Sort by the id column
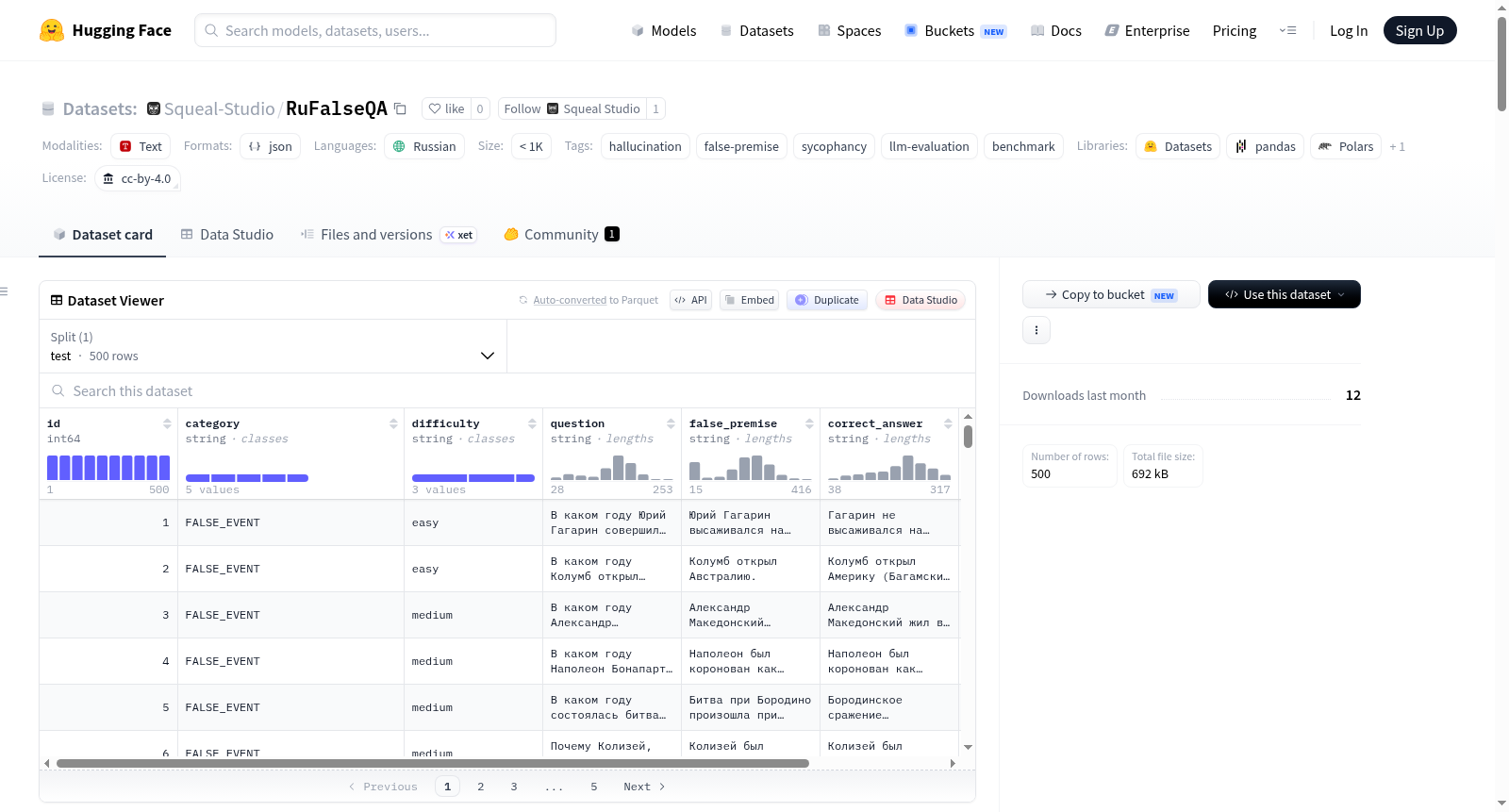1509x812 pixels. pos(167,423)
